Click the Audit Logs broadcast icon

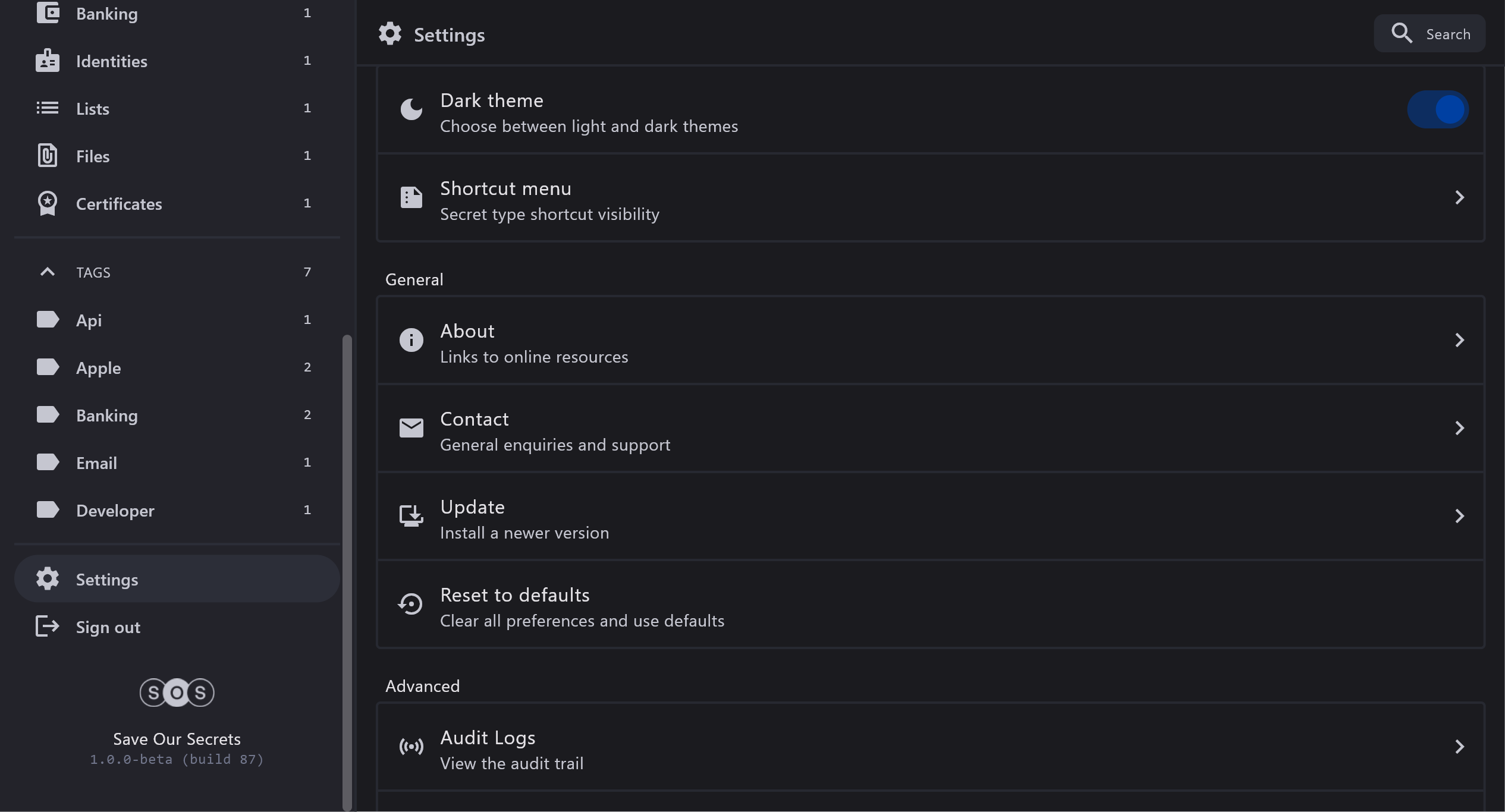tap(411, 747)
